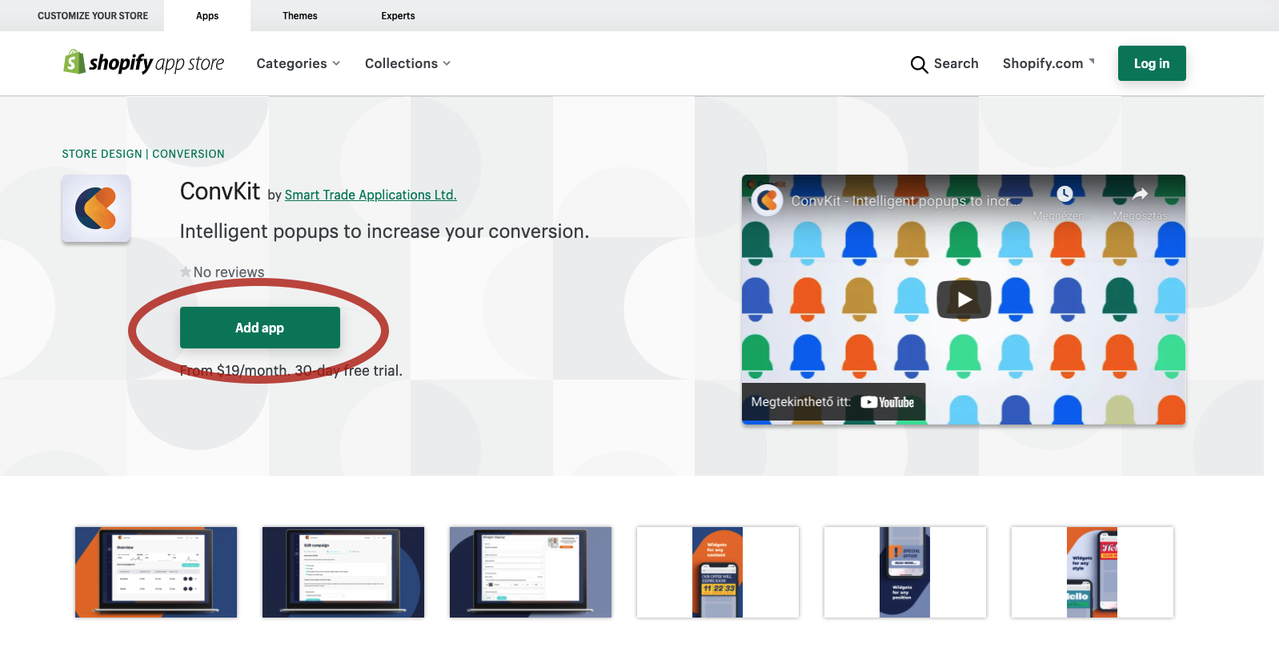Switch to the Apps tab
This screenshot has width=1280, height=648.
point(207,16)
